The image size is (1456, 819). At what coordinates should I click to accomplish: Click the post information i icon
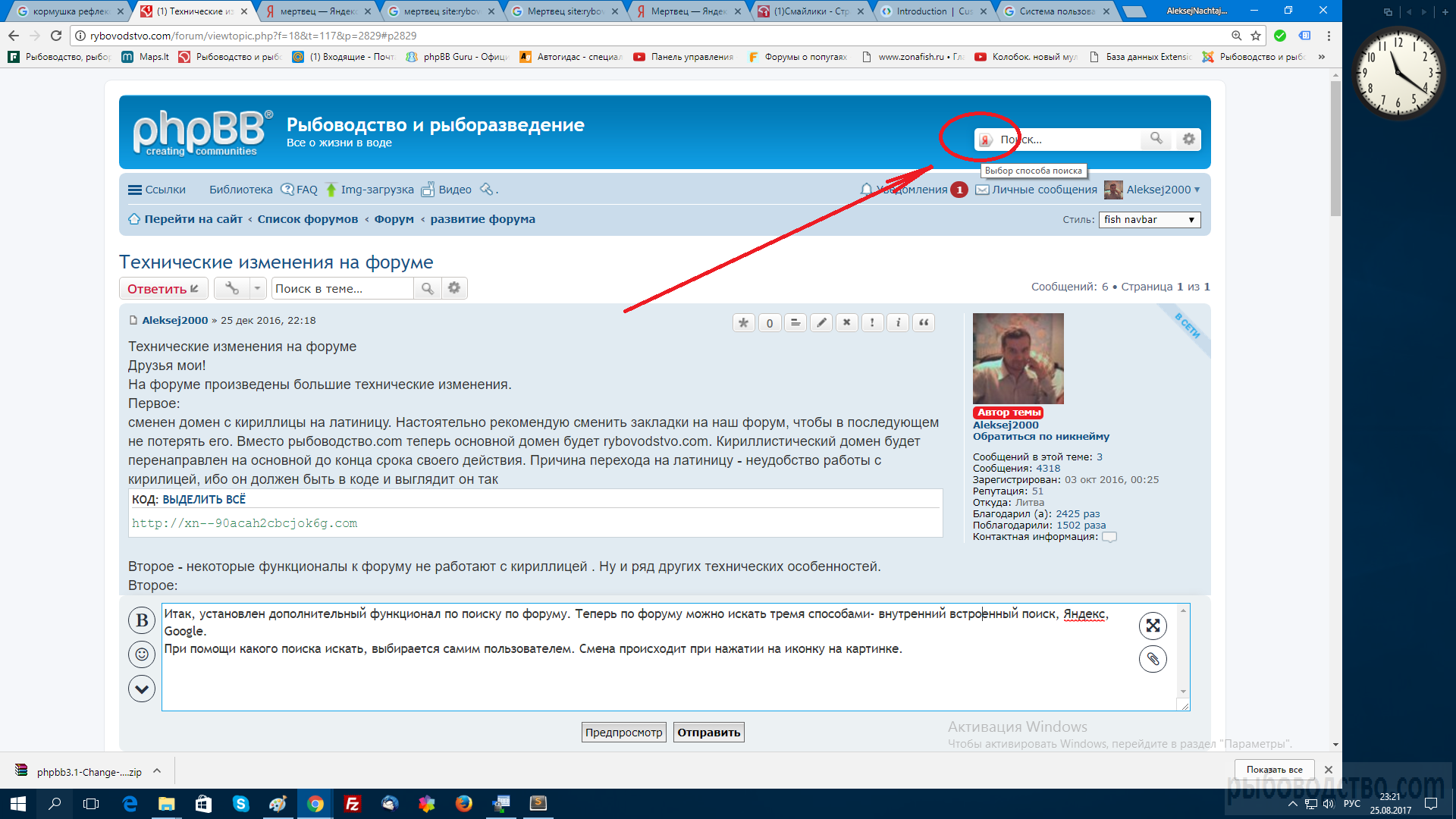(x=898, y=323)
